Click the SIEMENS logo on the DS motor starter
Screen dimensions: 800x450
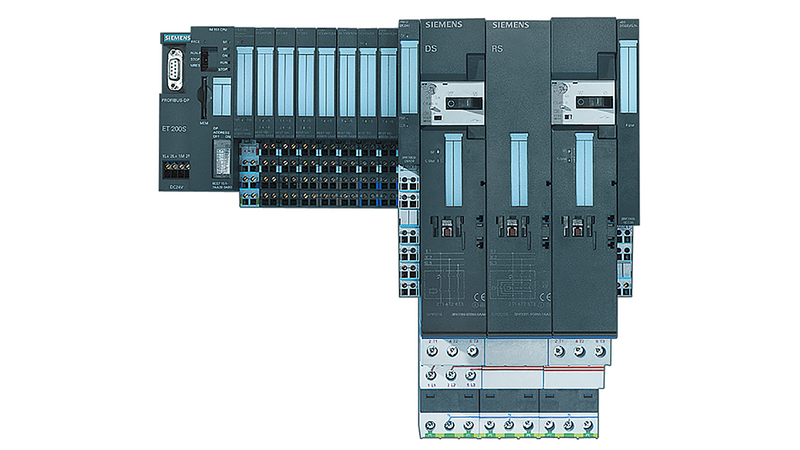coord(443,24)
